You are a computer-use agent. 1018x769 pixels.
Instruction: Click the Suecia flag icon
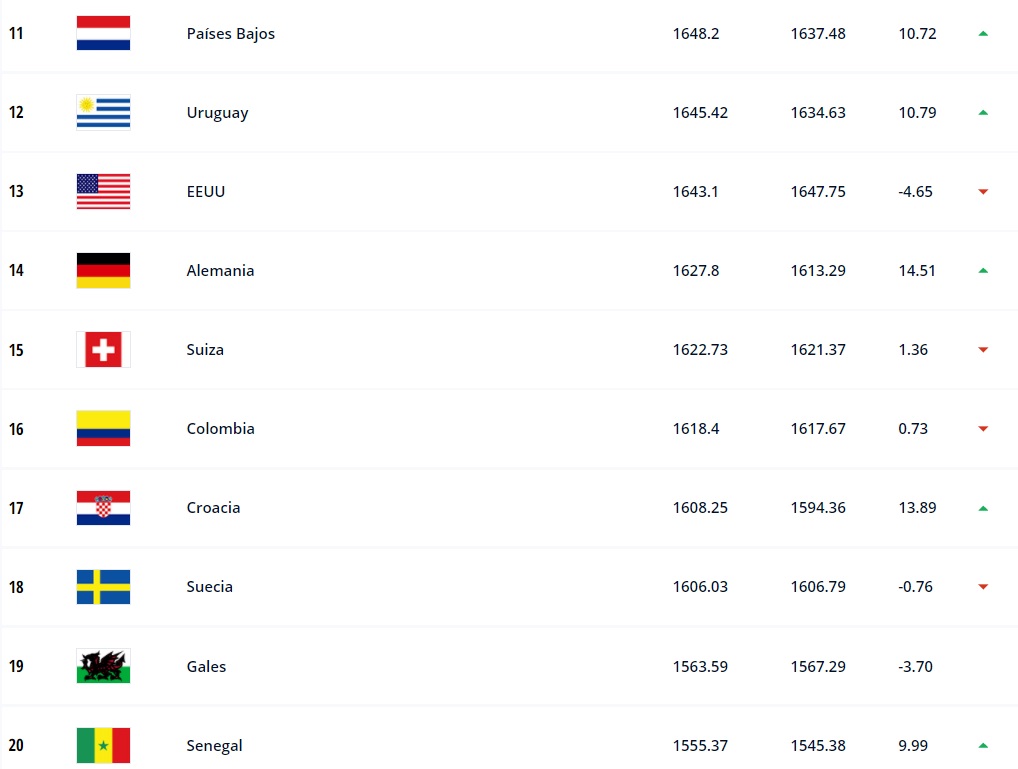(103, 586)
